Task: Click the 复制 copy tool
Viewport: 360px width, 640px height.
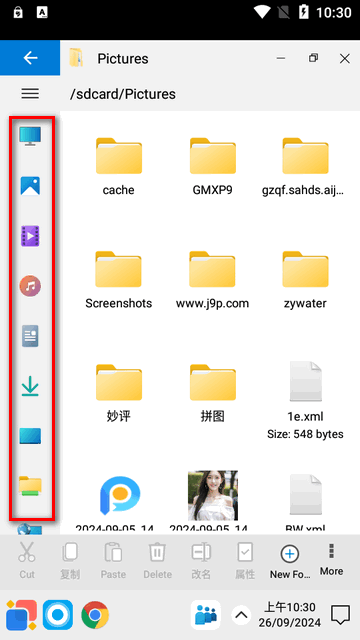Action: 70,561
